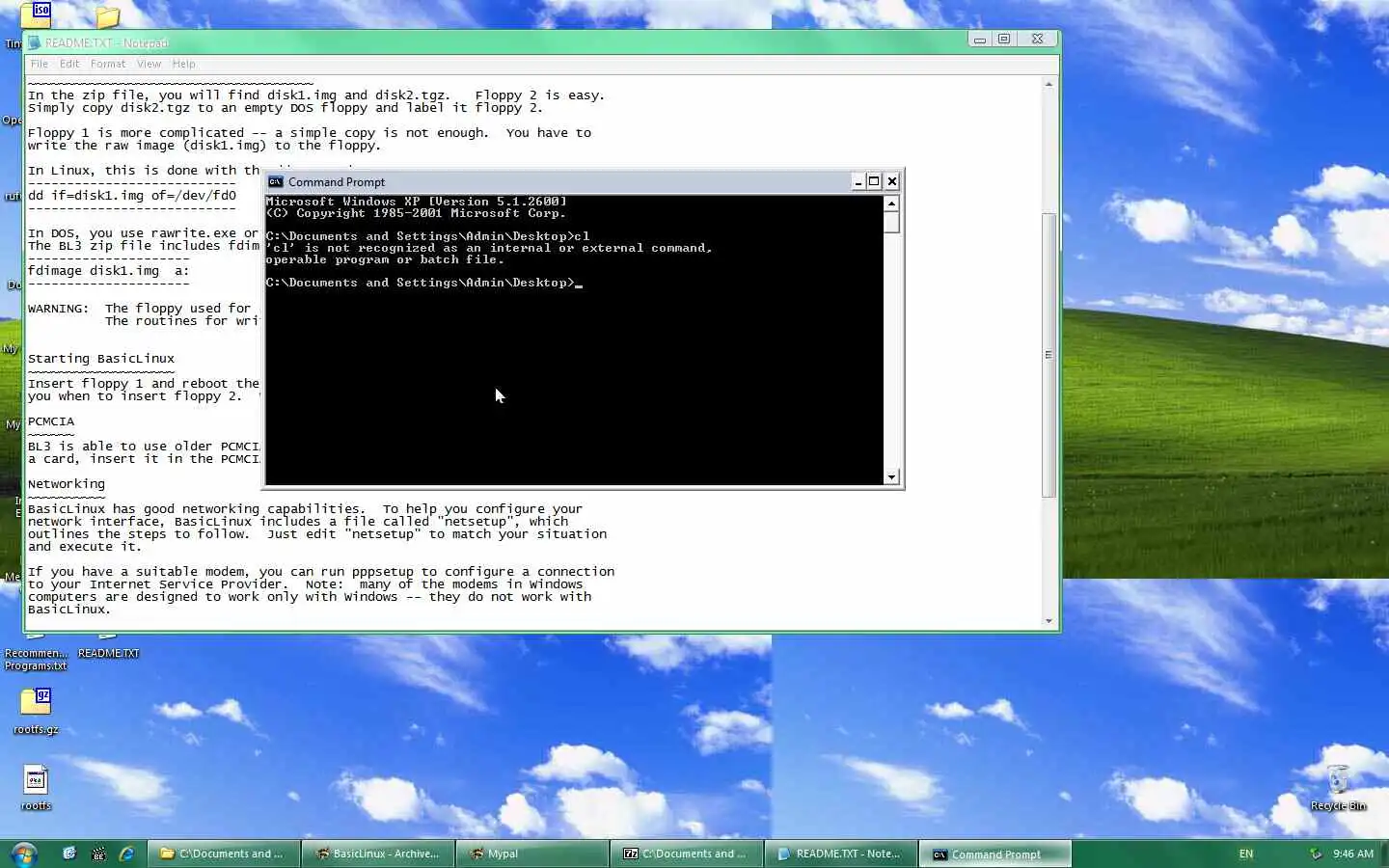Screen dimensions: 1389x868
Task: Click the EN language indicator
Action: 1246,854
